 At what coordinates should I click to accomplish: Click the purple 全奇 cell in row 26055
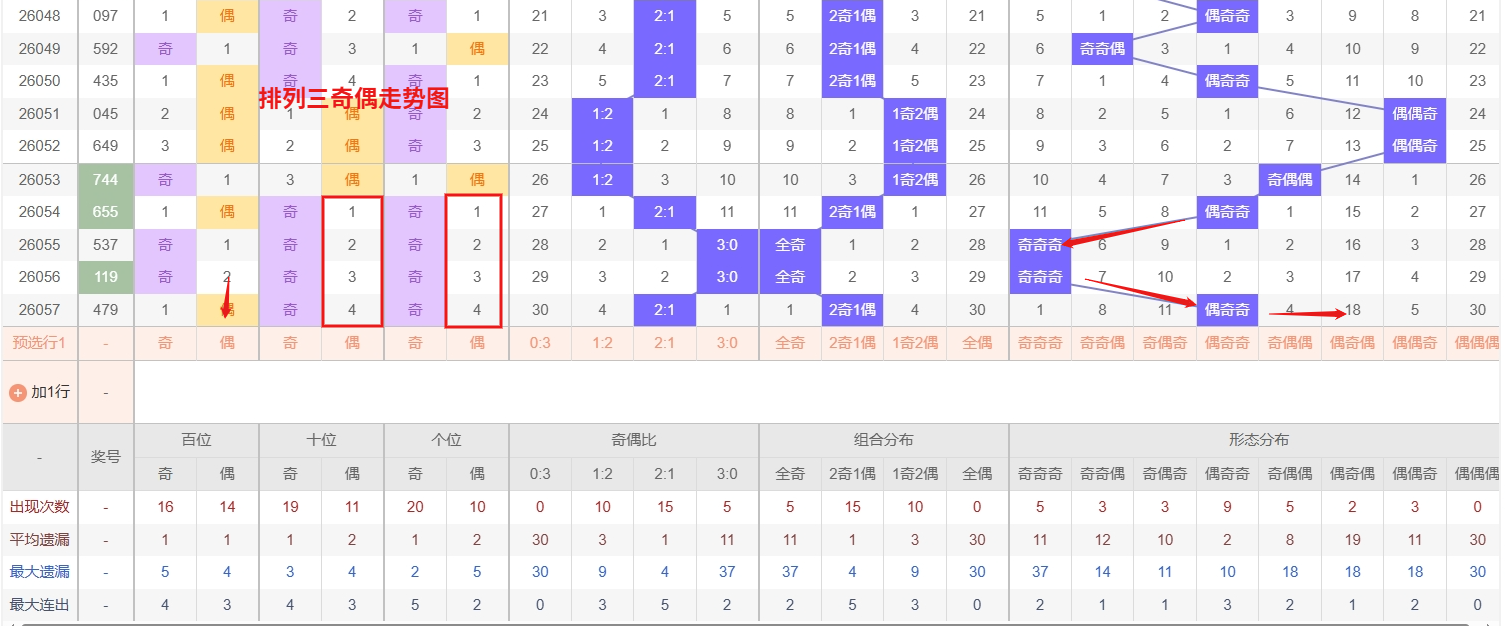click(790, 245)
